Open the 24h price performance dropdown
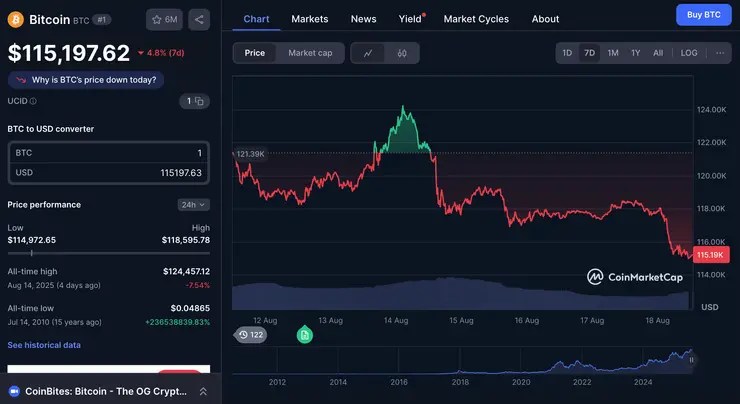 click(191, 205)
